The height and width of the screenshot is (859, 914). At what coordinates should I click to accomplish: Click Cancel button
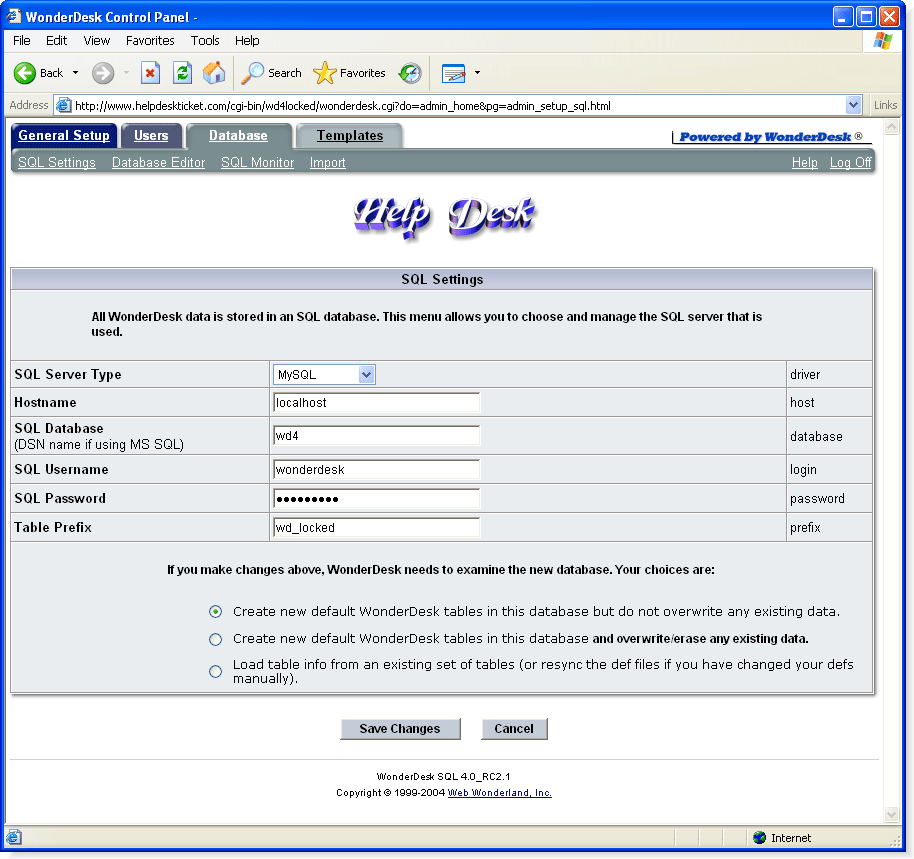(x=514, y=728)
